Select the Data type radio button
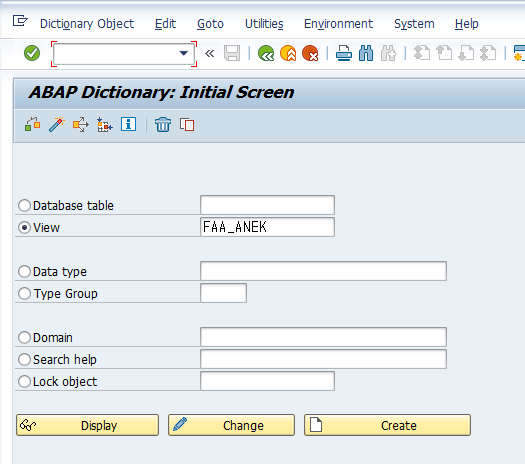The width and height of the screenshot is (525, 464). coord(24,272)
